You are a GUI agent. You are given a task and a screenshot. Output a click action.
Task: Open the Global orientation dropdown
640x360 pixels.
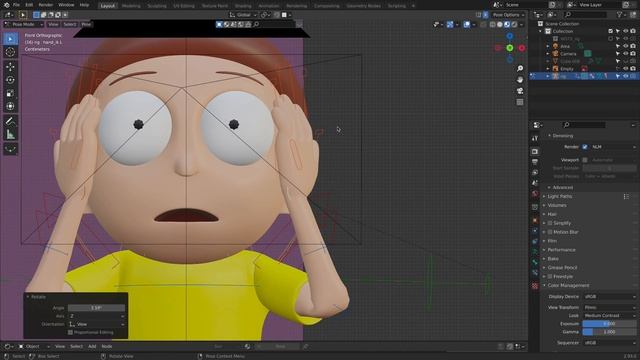pos(243,15)
